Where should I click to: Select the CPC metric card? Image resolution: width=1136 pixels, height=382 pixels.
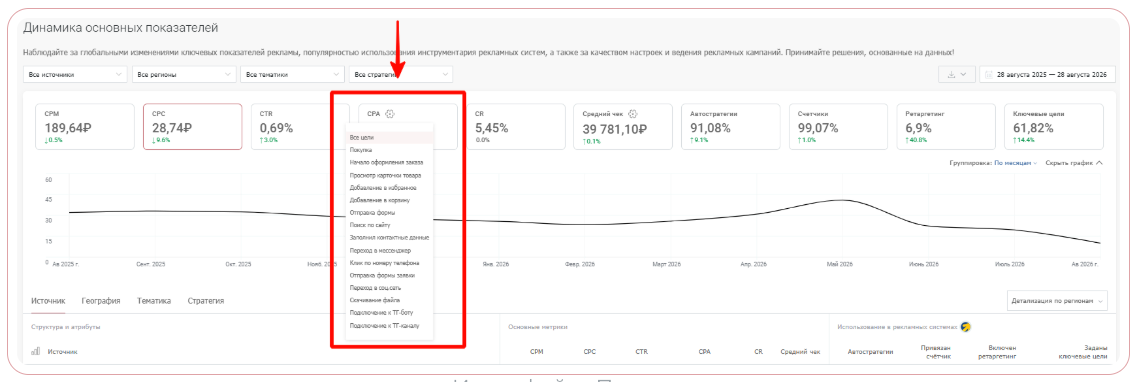click(193, 126)
